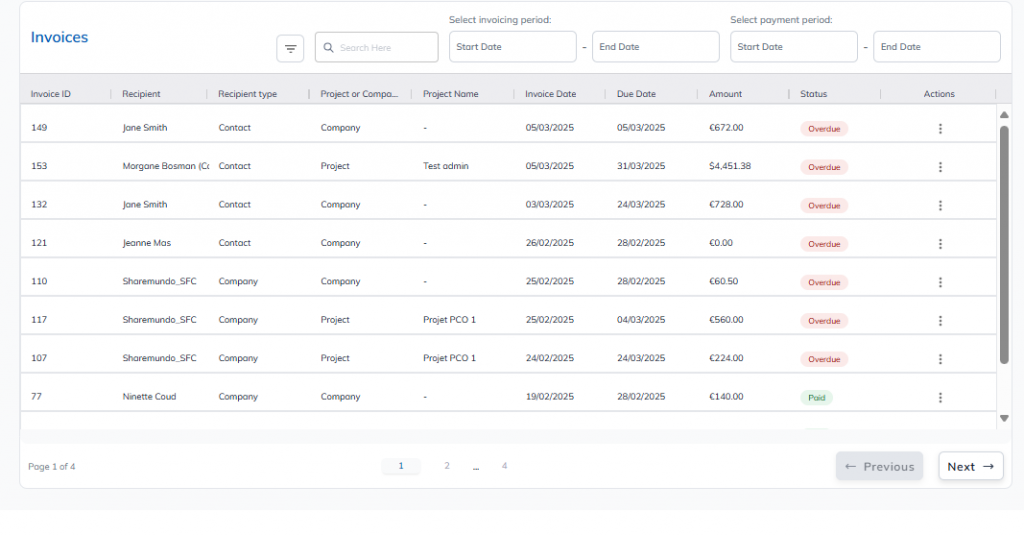Screen dimensions: 1024x535
Task: Click the scrollbar down arrow
Action: (1004, 418)
